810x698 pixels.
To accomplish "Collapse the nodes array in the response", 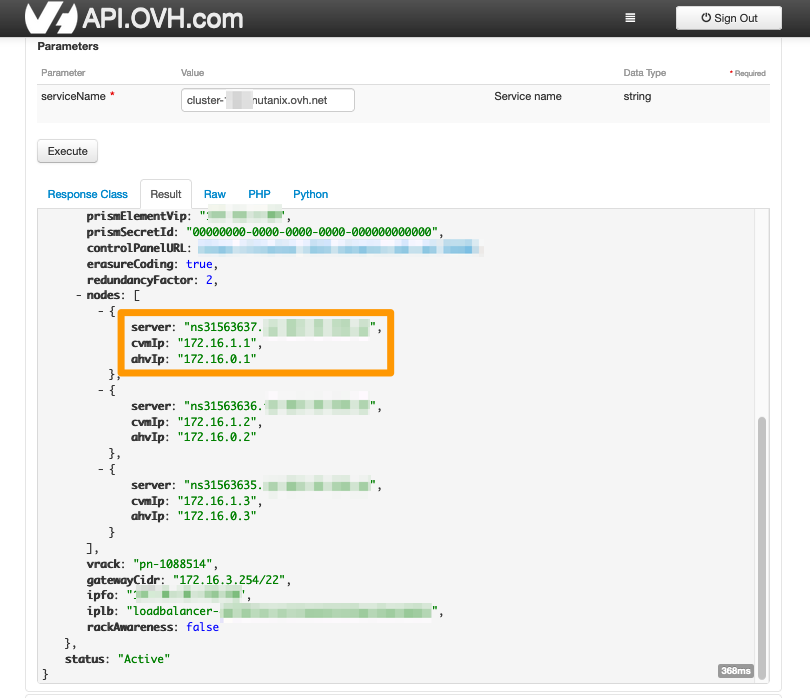I will tap(78, 294).
